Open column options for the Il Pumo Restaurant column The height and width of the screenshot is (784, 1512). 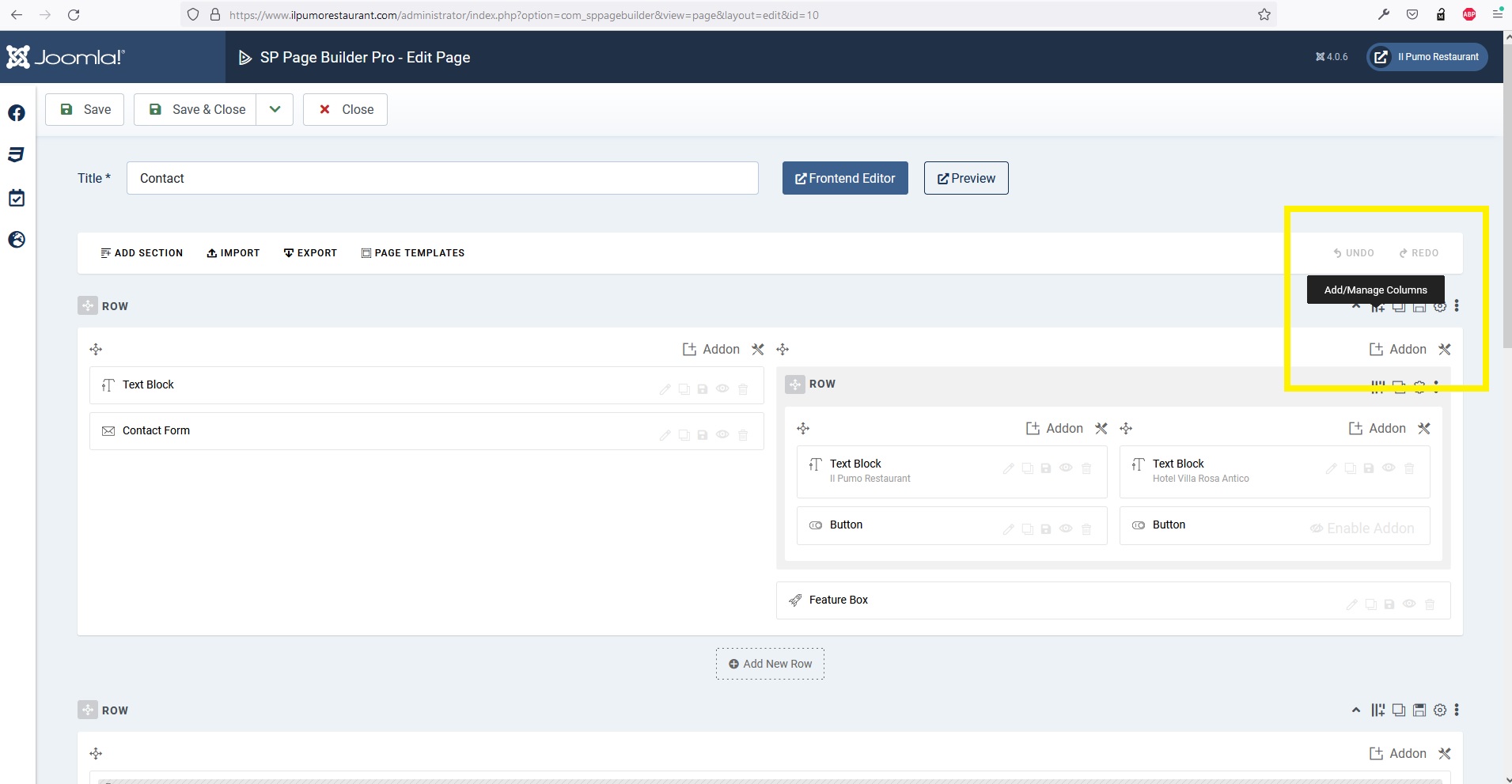(1101, 428)
